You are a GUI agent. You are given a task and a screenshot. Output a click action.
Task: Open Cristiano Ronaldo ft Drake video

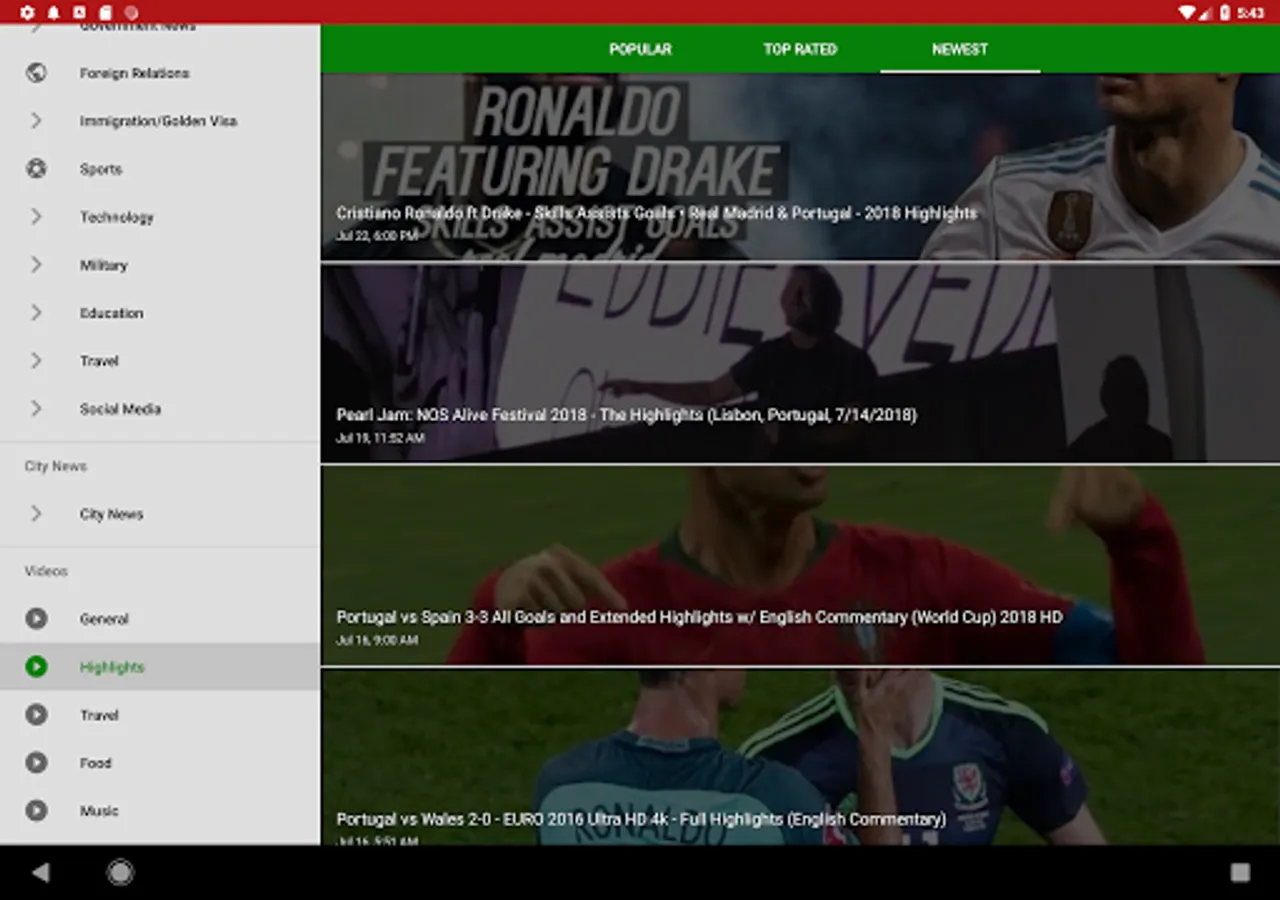(x=800, y=166)
